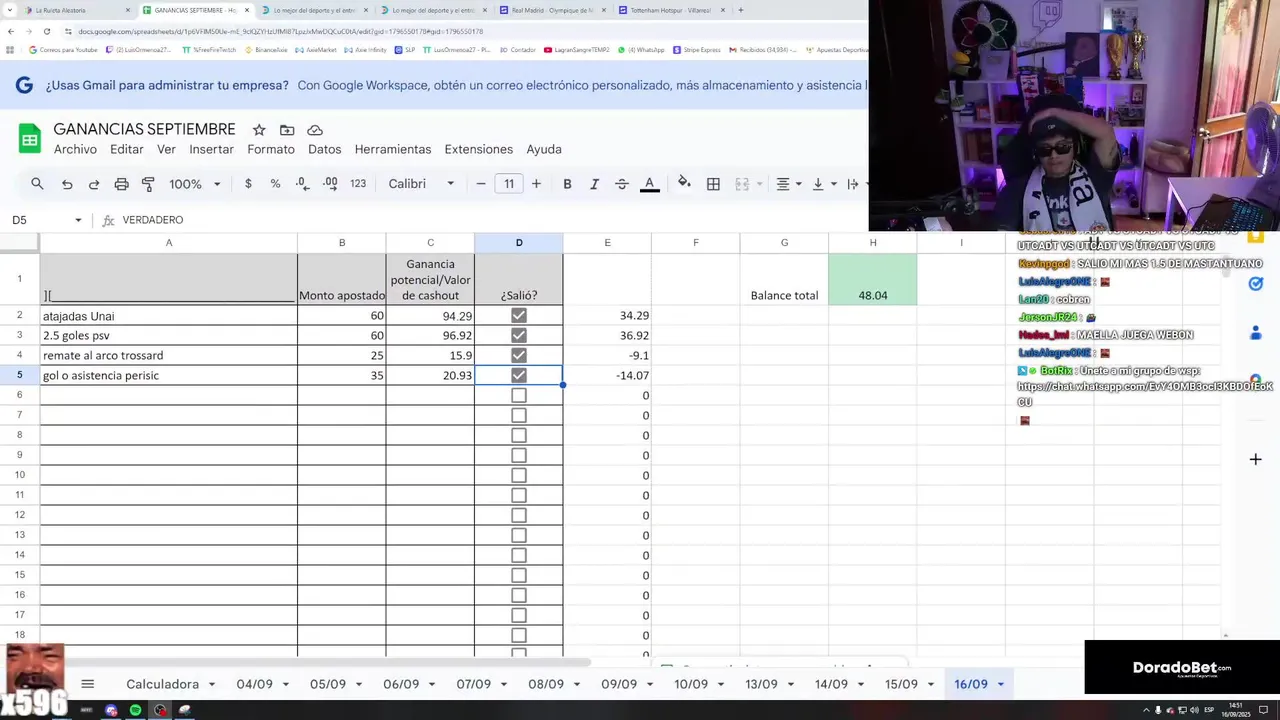
Task: Uncheck ¿Salió? for remate al arco trossard
Action: pyautogui.click(x=519, y=355)
